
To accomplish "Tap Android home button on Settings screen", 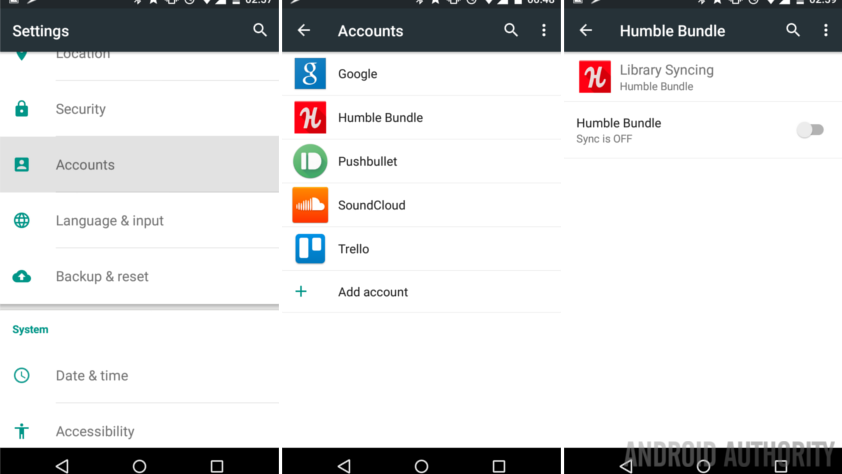I will coord(140,466).
